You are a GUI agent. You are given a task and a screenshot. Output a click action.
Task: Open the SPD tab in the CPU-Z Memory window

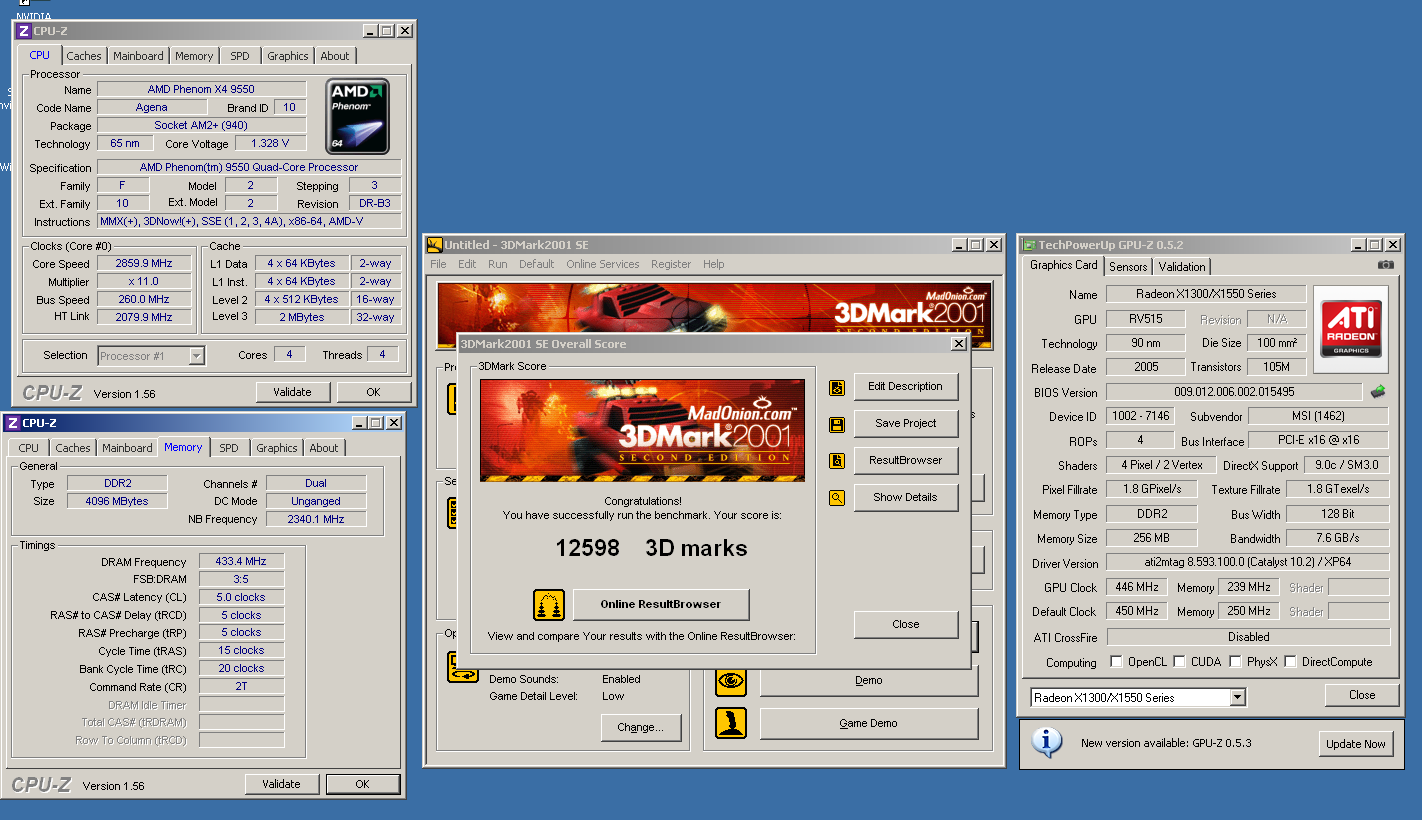[229, 448]
